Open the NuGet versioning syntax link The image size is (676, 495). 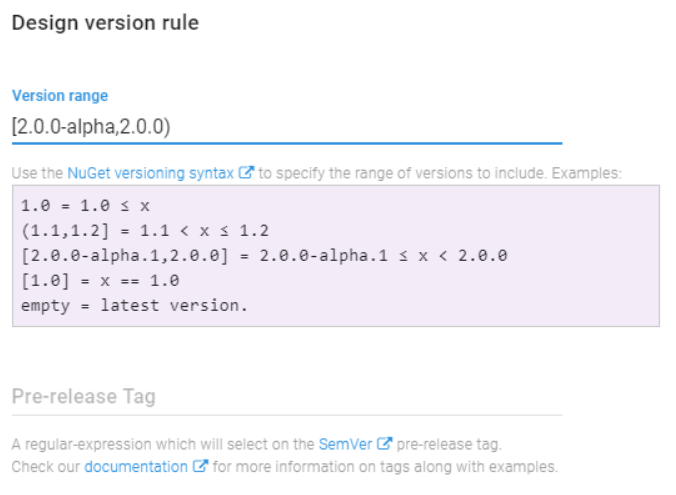(x=150, y=173)
